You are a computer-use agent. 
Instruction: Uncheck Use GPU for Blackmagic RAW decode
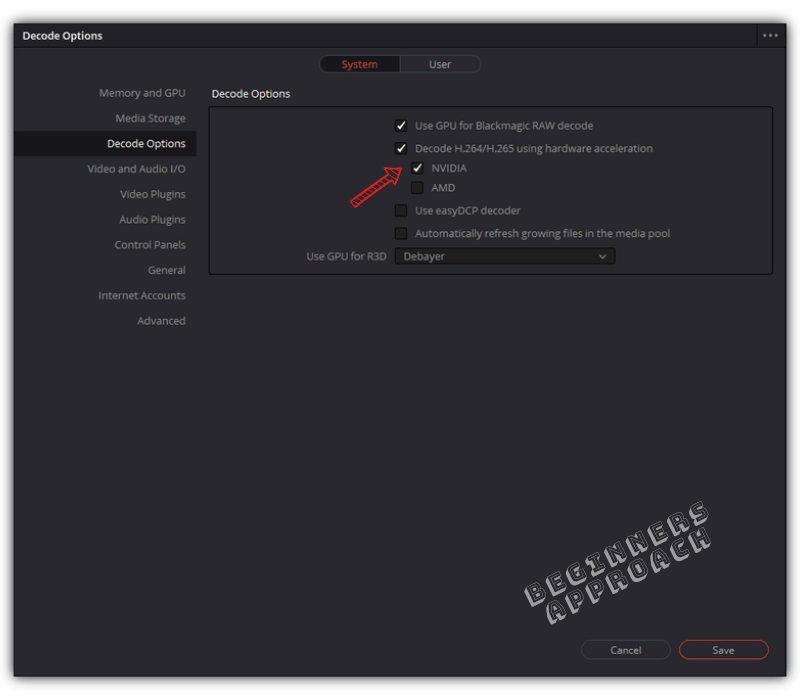[x=399, y=125]
